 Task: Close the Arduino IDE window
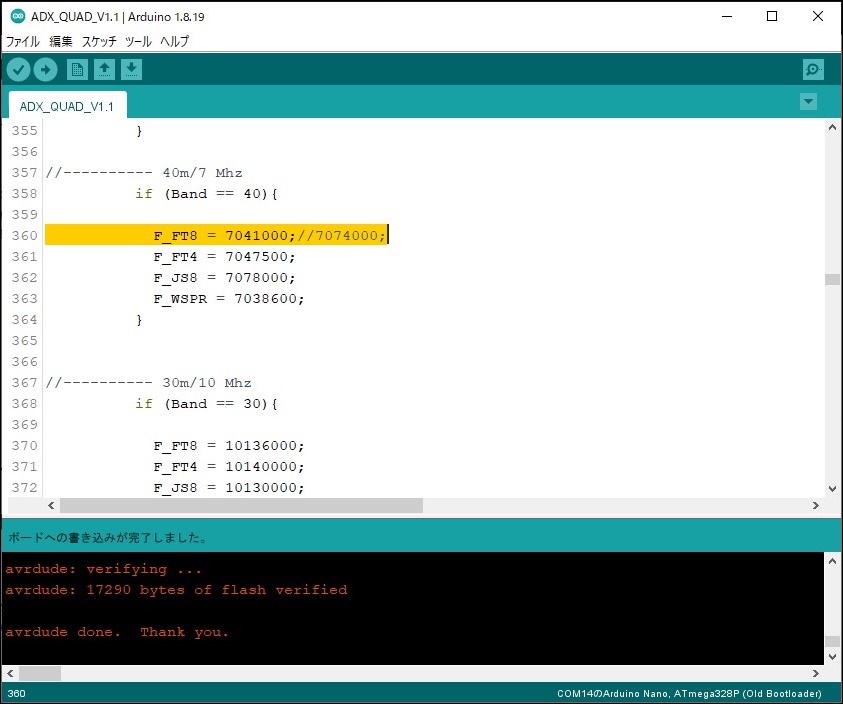[818, 16]
